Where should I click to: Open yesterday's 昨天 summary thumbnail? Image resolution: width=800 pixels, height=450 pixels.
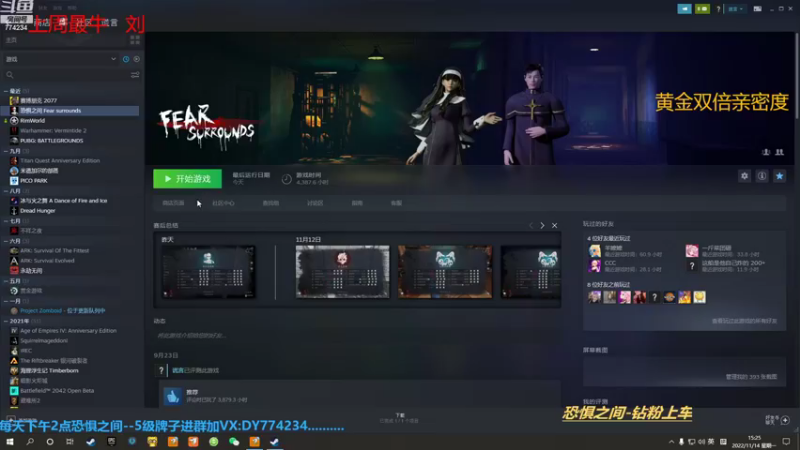(x=208, y=272)
